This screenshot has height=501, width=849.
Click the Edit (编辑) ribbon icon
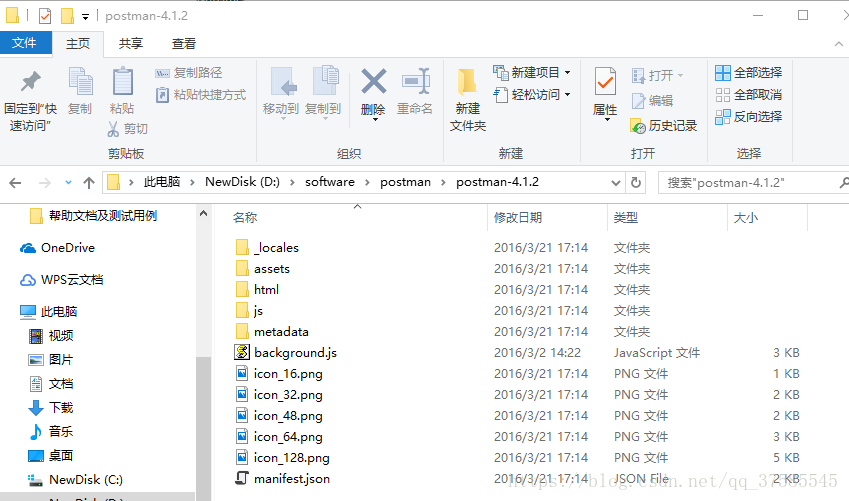point(638,101)
